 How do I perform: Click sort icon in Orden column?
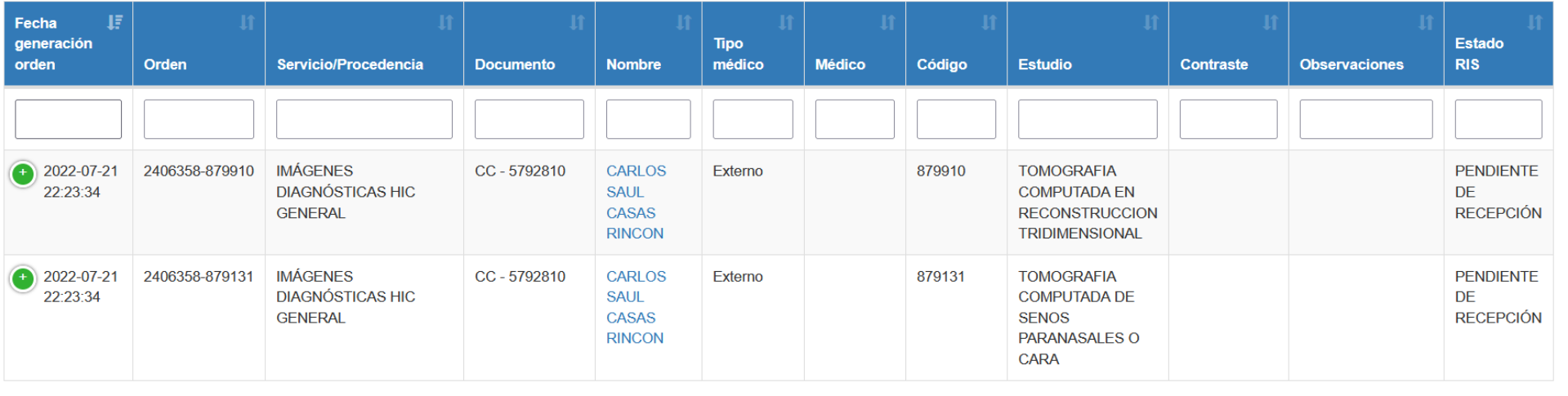point(247,23)
